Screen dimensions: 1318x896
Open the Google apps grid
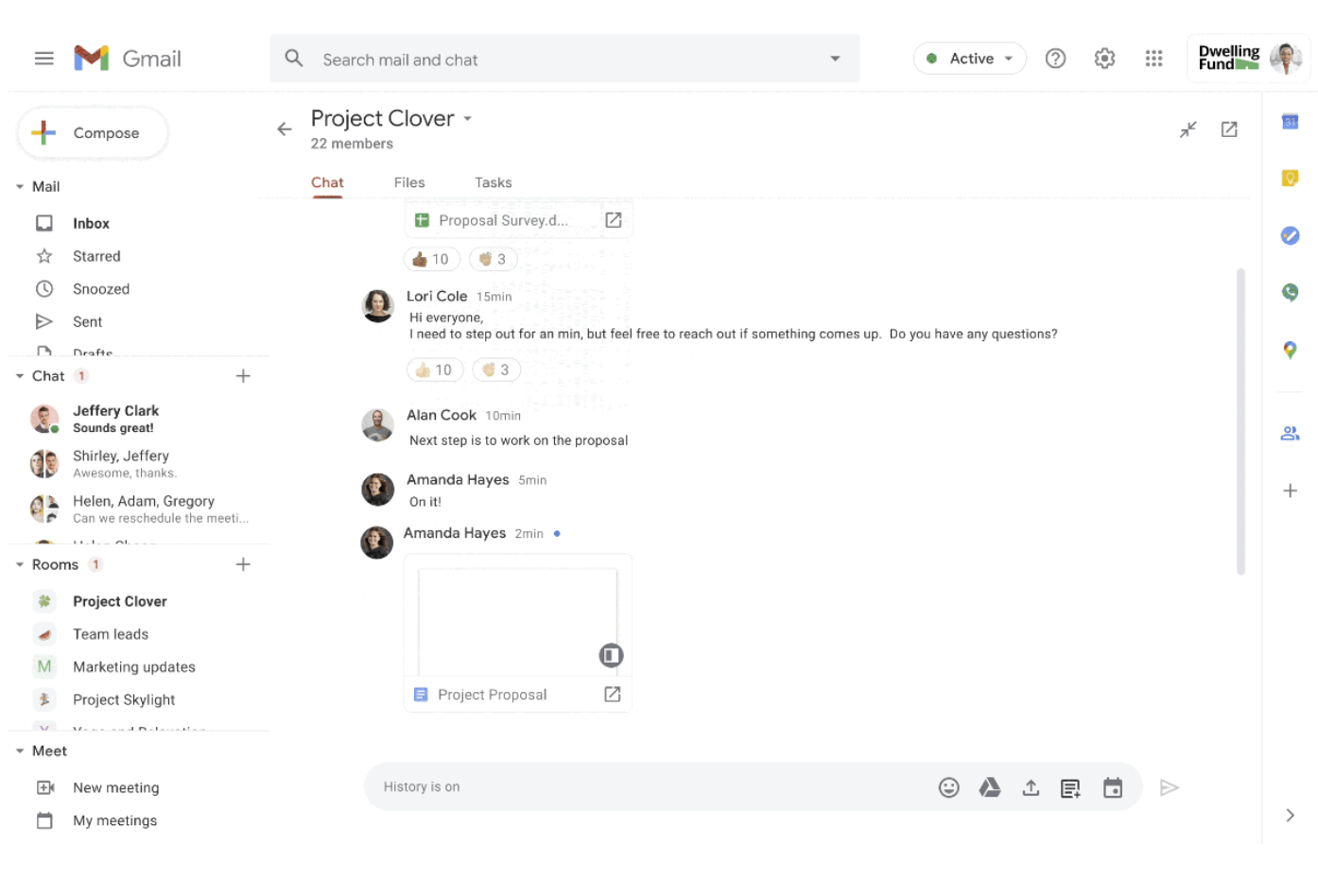[1153, 59]
